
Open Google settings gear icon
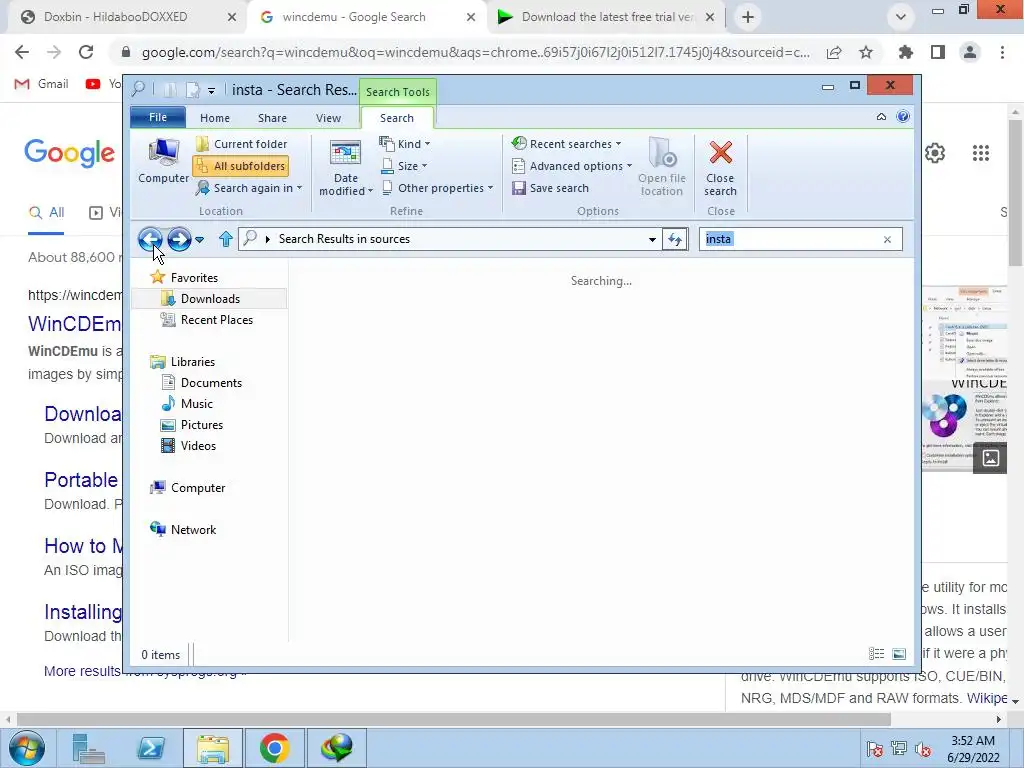(935, 153)
